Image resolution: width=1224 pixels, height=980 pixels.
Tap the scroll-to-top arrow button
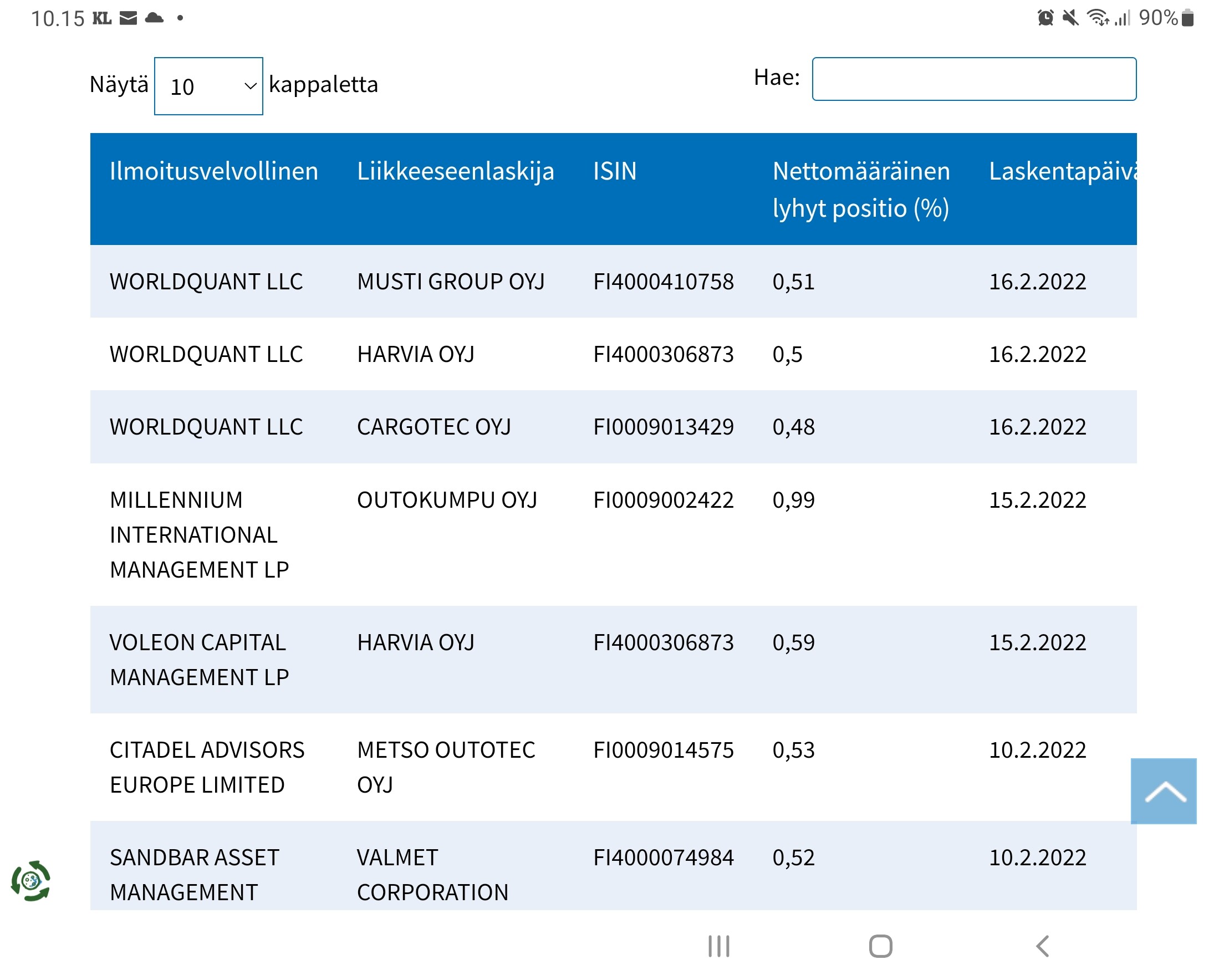pyautogui.click(x=1163, y=791)
